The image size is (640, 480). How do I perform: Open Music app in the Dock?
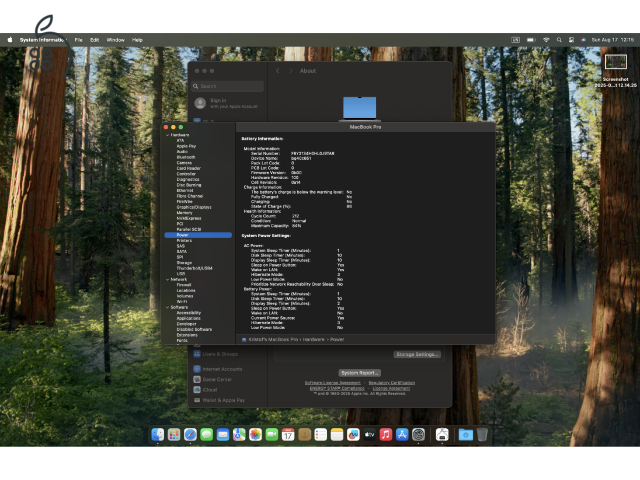pyautogui.click(x=386, y=435)
